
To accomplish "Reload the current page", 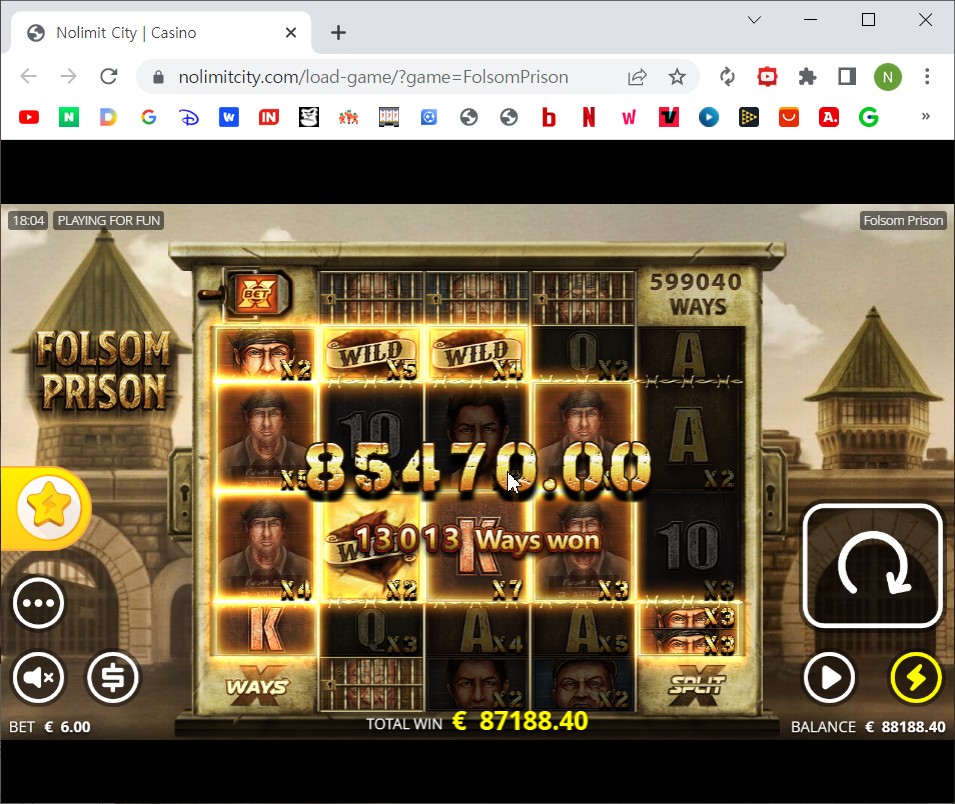I will click(x=109, y=76).
